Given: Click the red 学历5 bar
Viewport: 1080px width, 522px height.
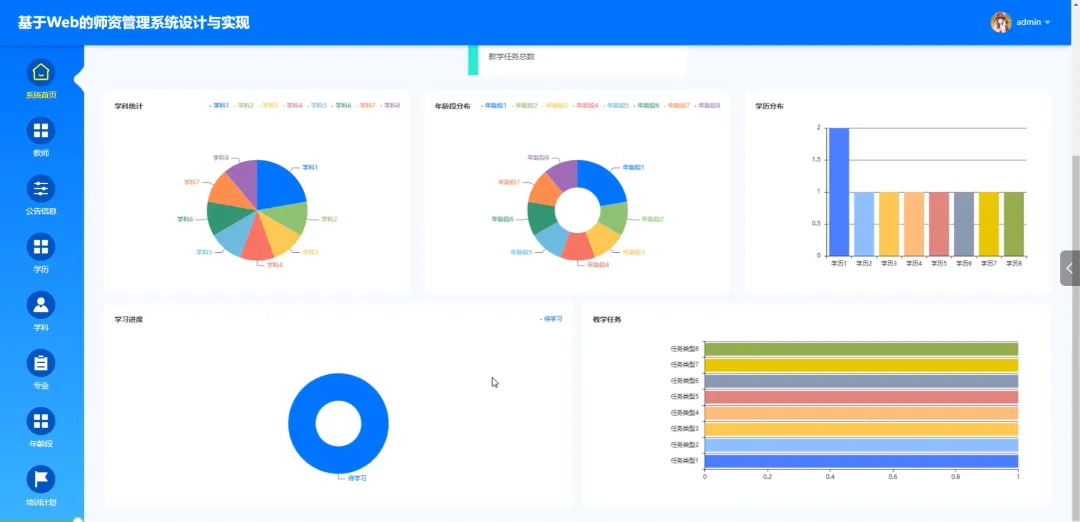Looking at the screenshot, I should 939,224.
